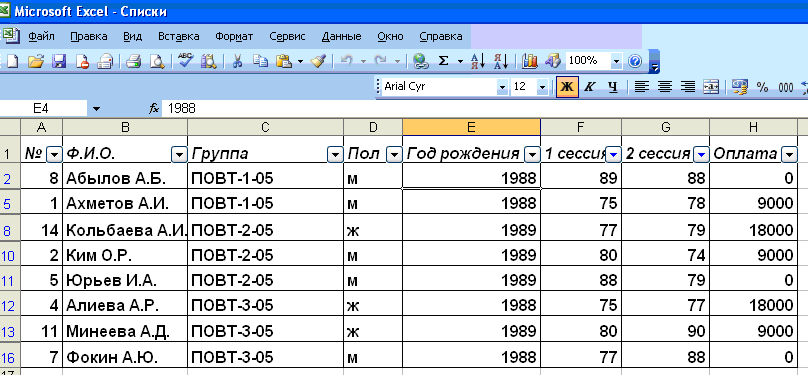The width and height of the screenshot is (808, 375).
Task: Open the Правка menu
Action: (89, 37)
